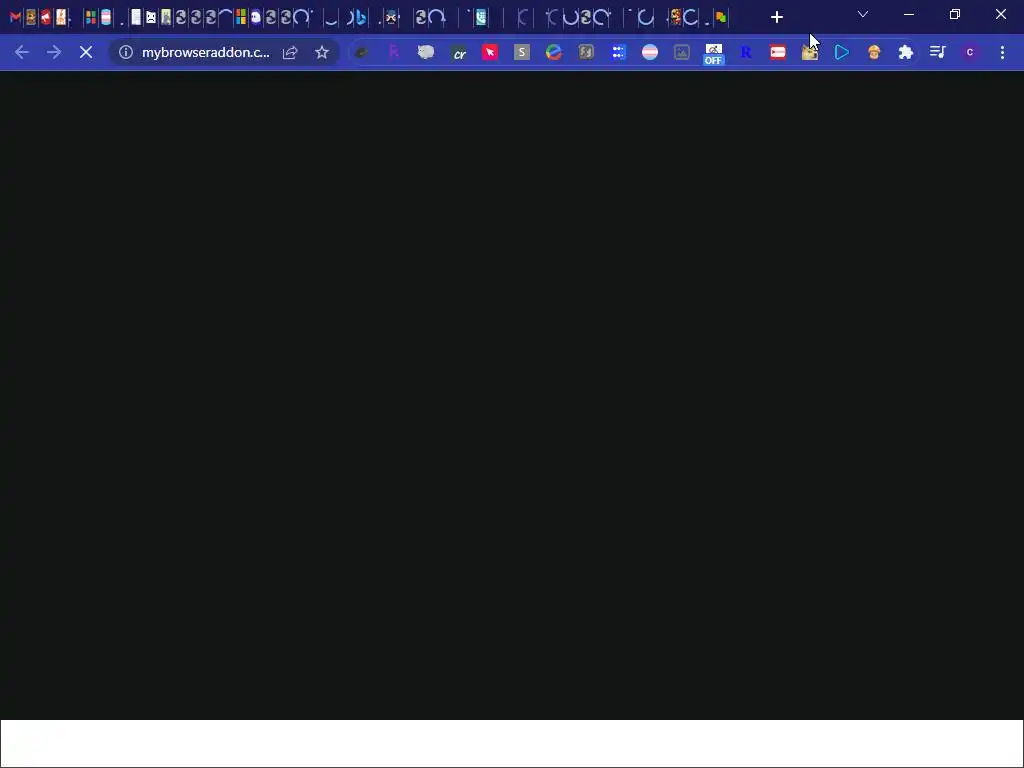Open a new tab with plus
This screenshot has width=1024, height=768.
point(776,18)
